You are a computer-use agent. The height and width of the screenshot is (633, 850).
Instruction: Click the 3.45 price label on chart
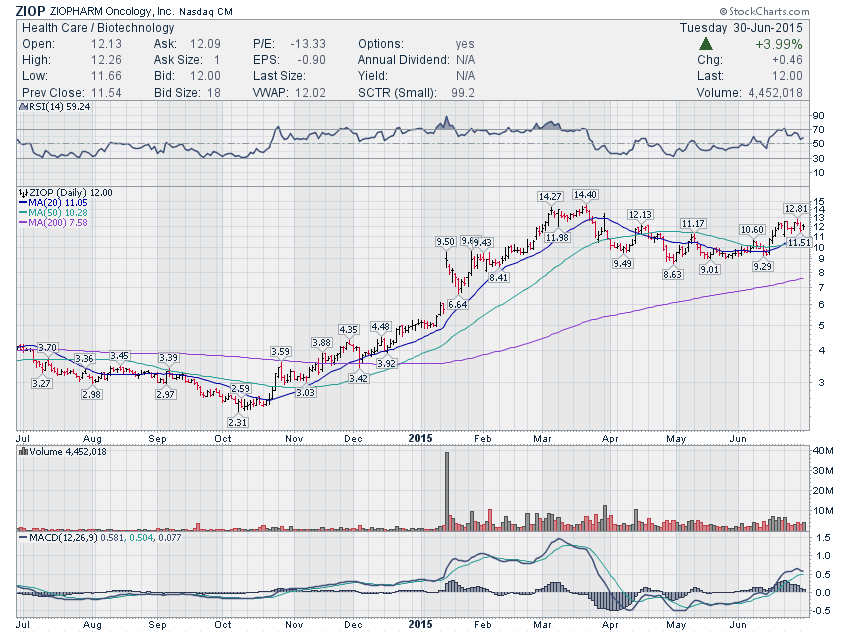(119, 356)
